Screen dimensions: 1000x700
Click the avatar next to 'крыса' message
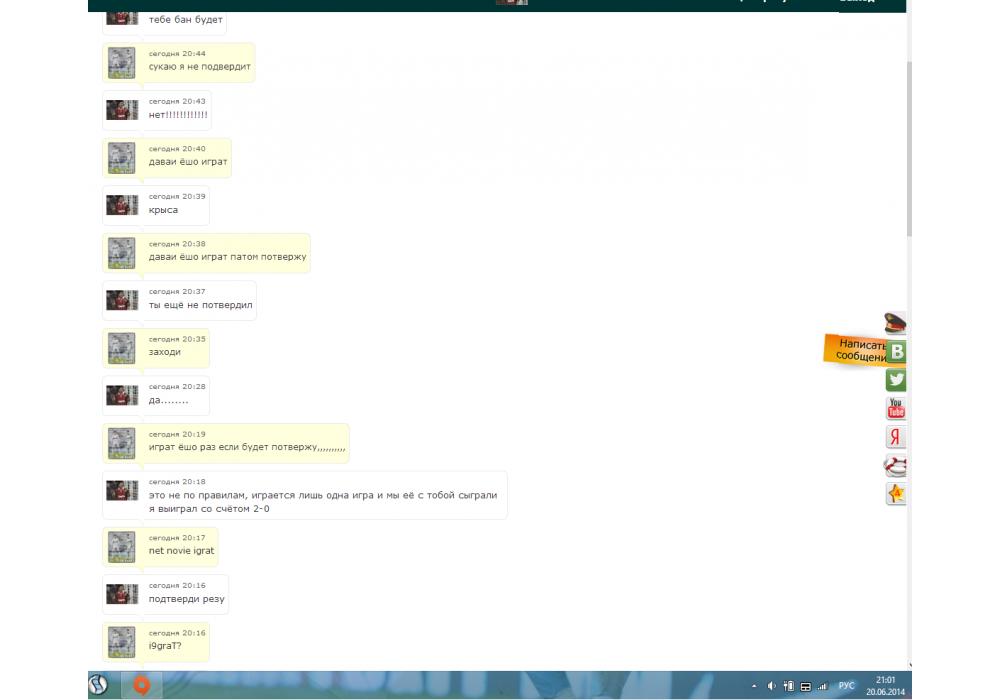coord(122,206)
